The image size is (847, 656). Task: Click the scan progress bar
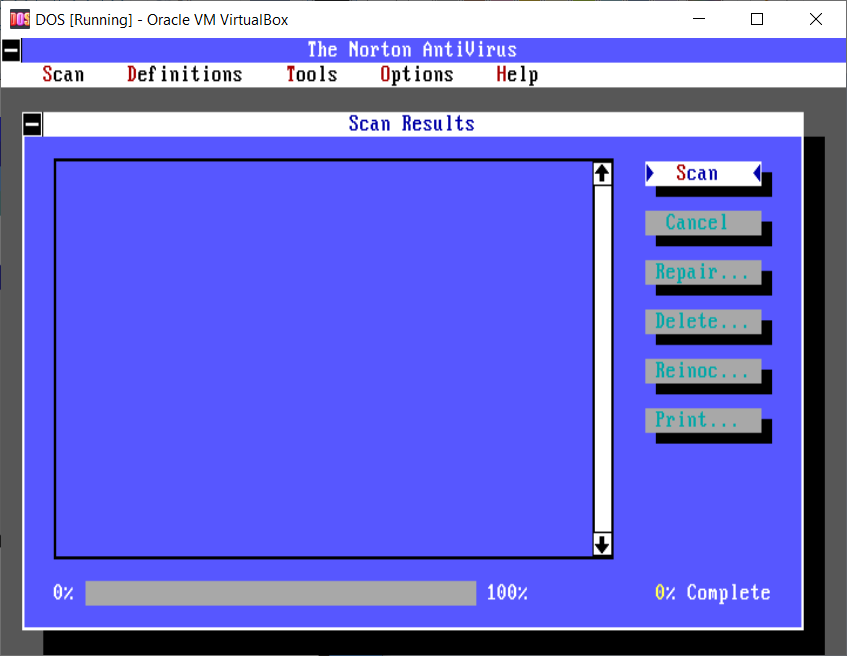(x=281, y=593)
